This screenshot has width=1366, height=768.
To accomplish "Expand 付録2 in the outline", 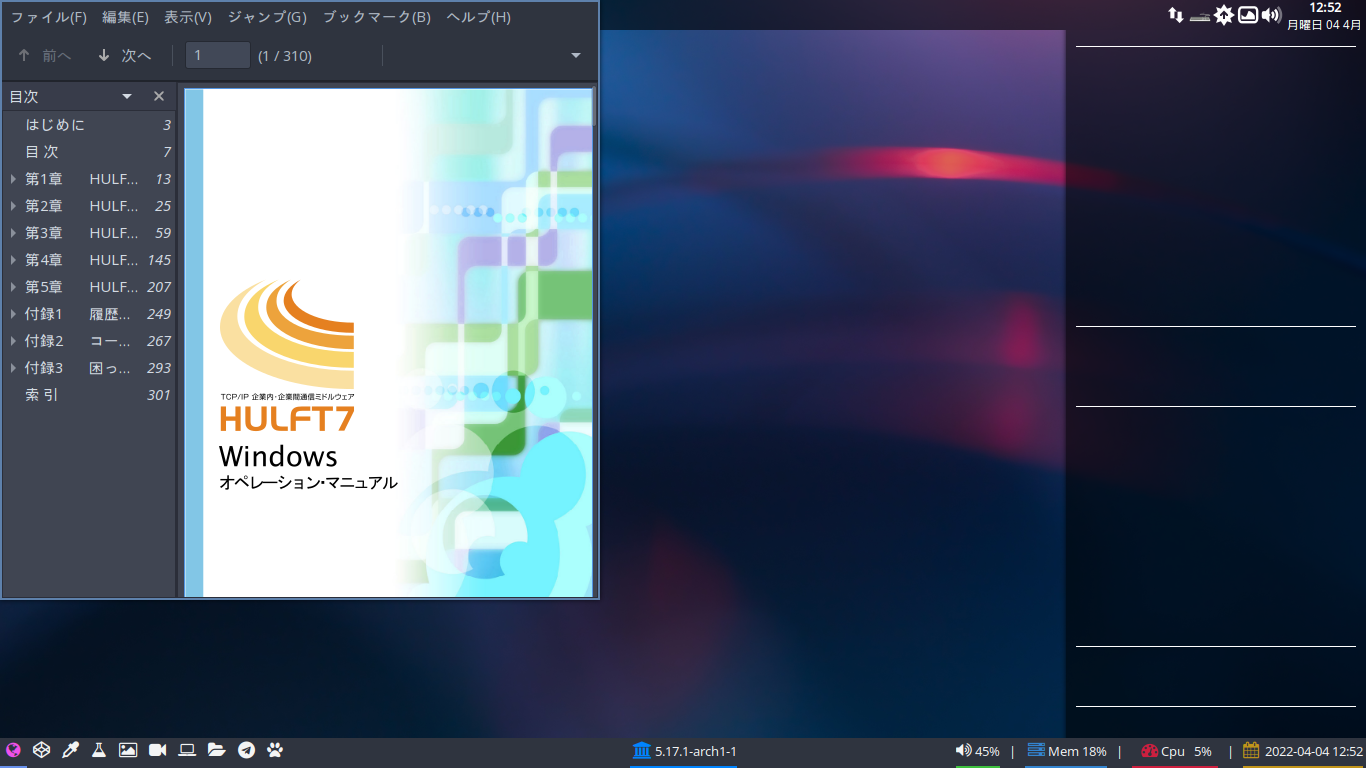I will tap(13, 341).
